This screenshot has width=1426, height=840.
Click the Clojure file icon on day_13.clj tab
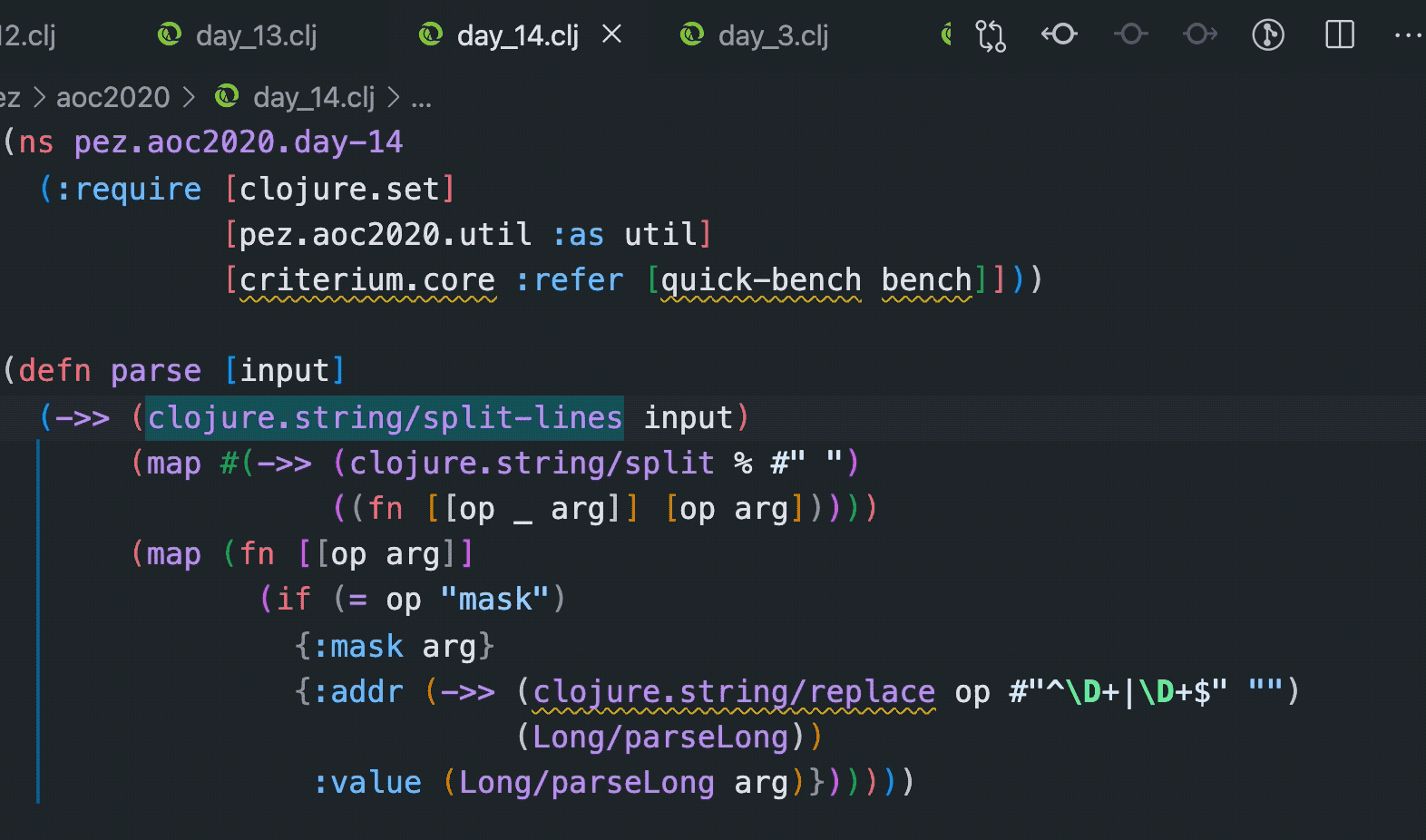click(170, 35)
